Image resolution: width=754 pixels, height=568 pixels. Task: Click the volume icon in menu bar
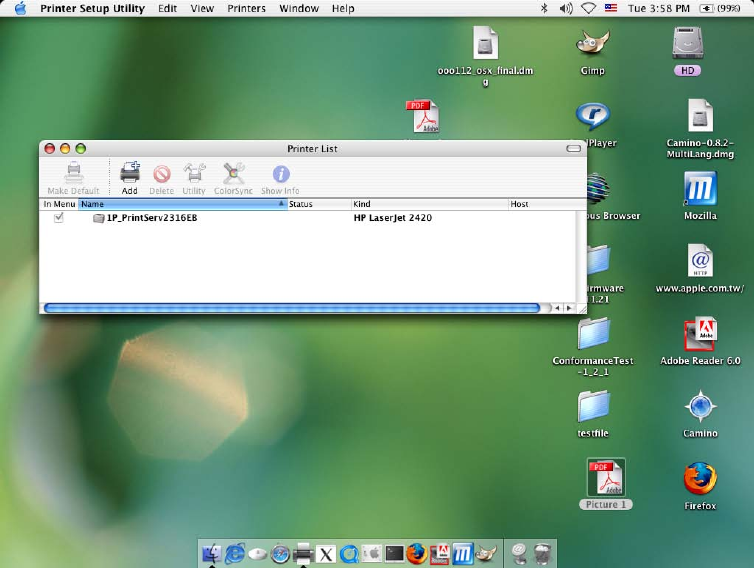pos(566,8)
